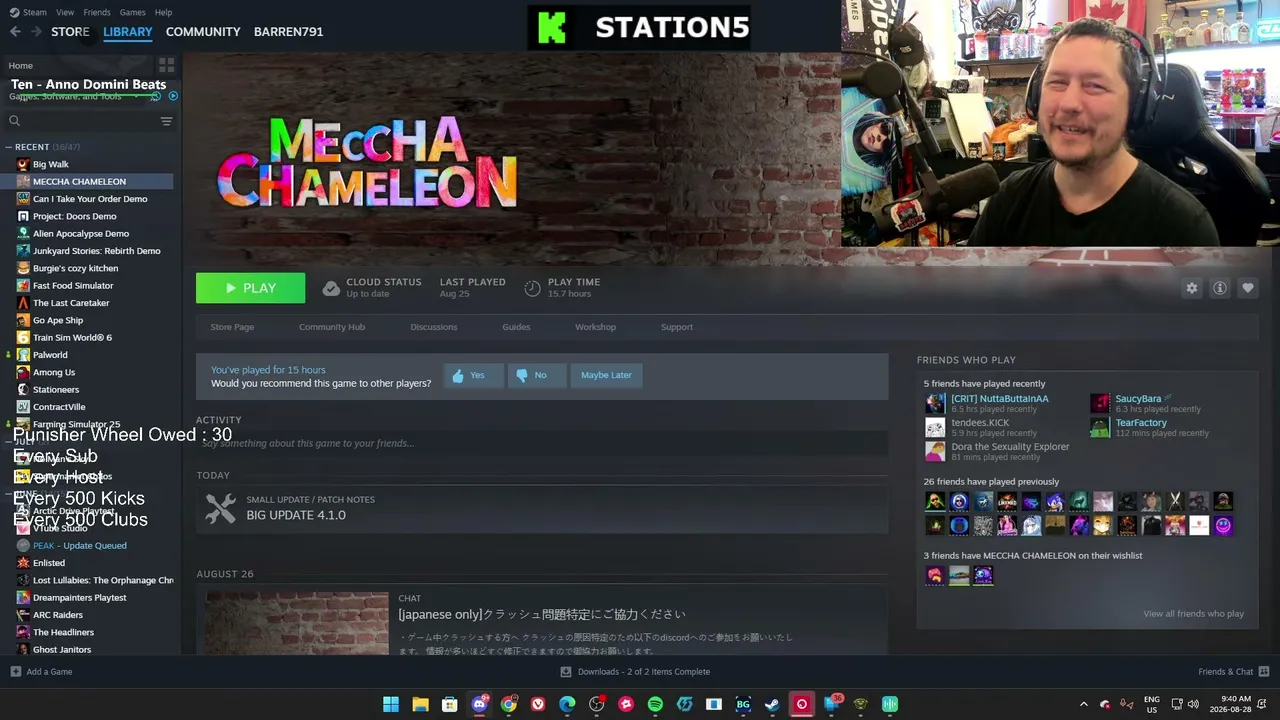Image resolution: width=1280 pixels, height=720 pixels.
Task: Click the activity say something input field
Action: tap(541, 443)
